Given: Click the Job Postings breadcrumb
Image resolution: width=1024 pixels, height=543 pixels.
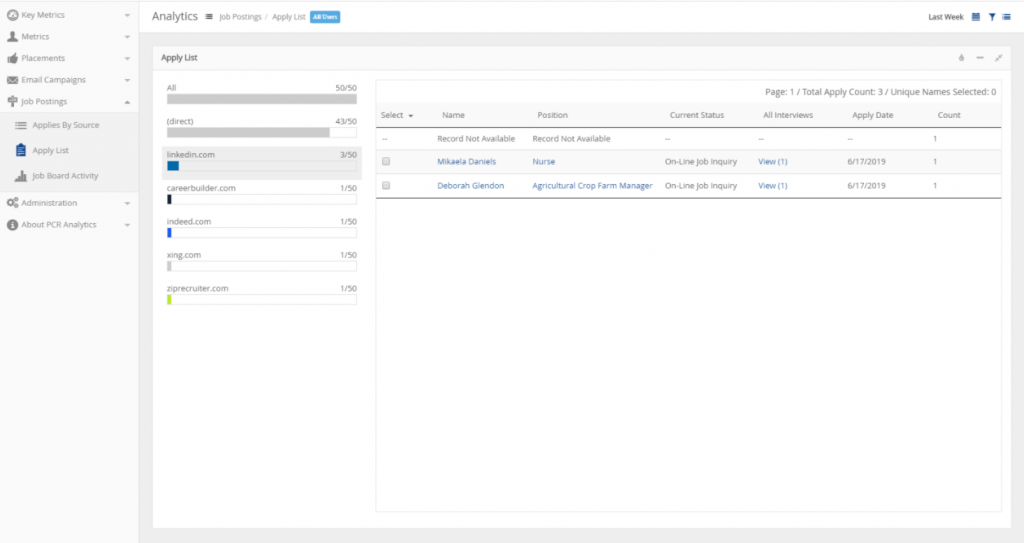Looking at the screenshot, I should pos(240,17).
